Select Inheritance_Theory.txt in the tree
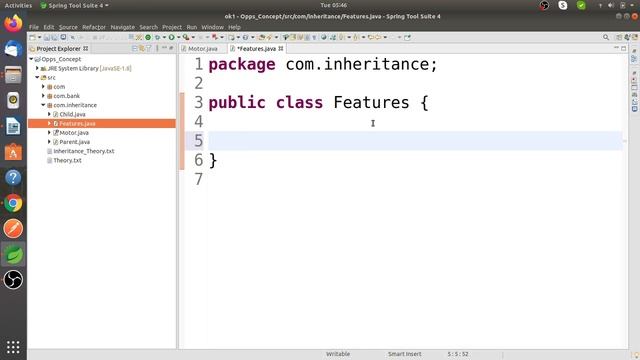 pyautogui.click(x=84, y=151)
